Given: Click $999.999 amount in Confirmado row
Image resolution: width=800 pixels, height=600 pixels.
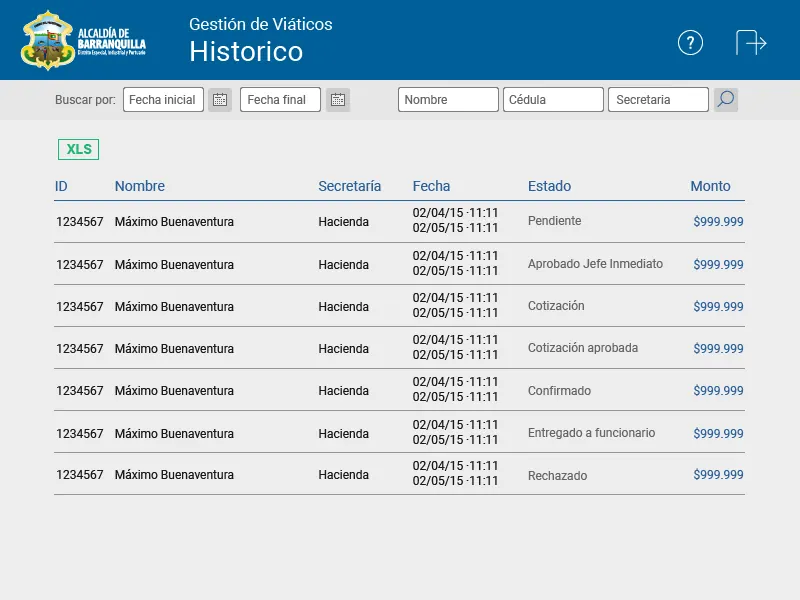Looking at the screenshot, I should pos(718,390).
